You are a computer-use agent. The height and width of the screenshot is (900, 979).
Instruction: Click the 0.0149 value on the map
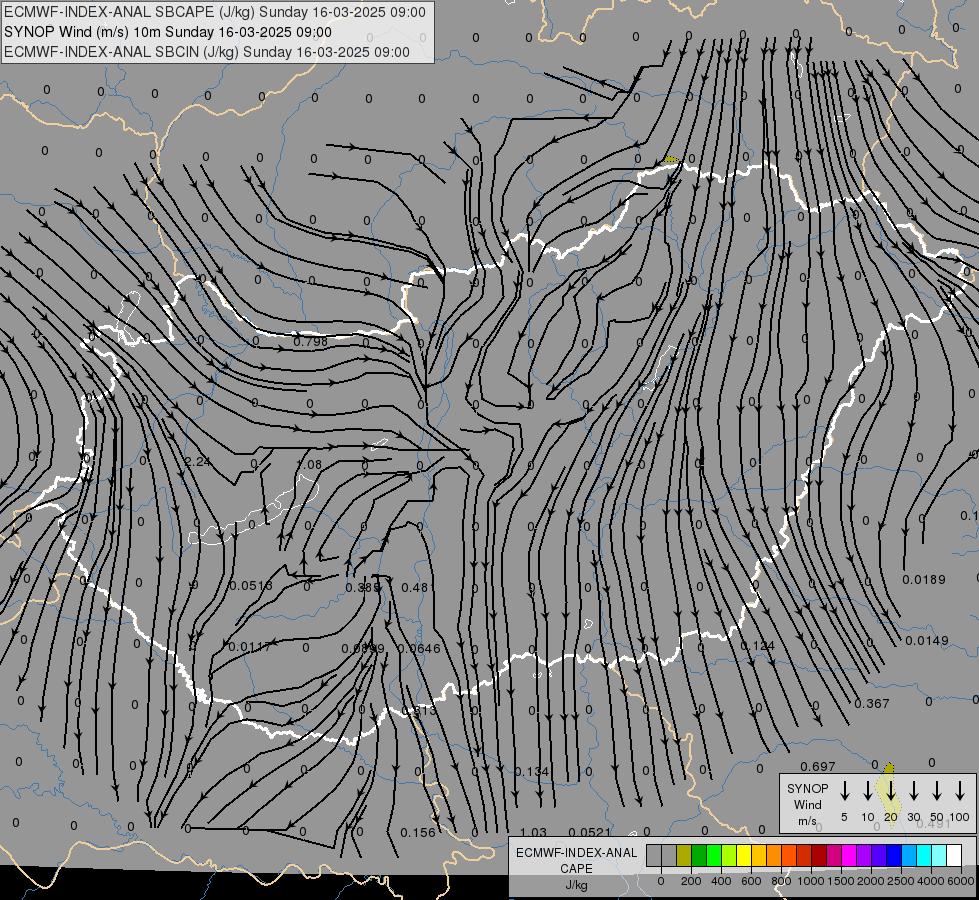pos(927,640)
